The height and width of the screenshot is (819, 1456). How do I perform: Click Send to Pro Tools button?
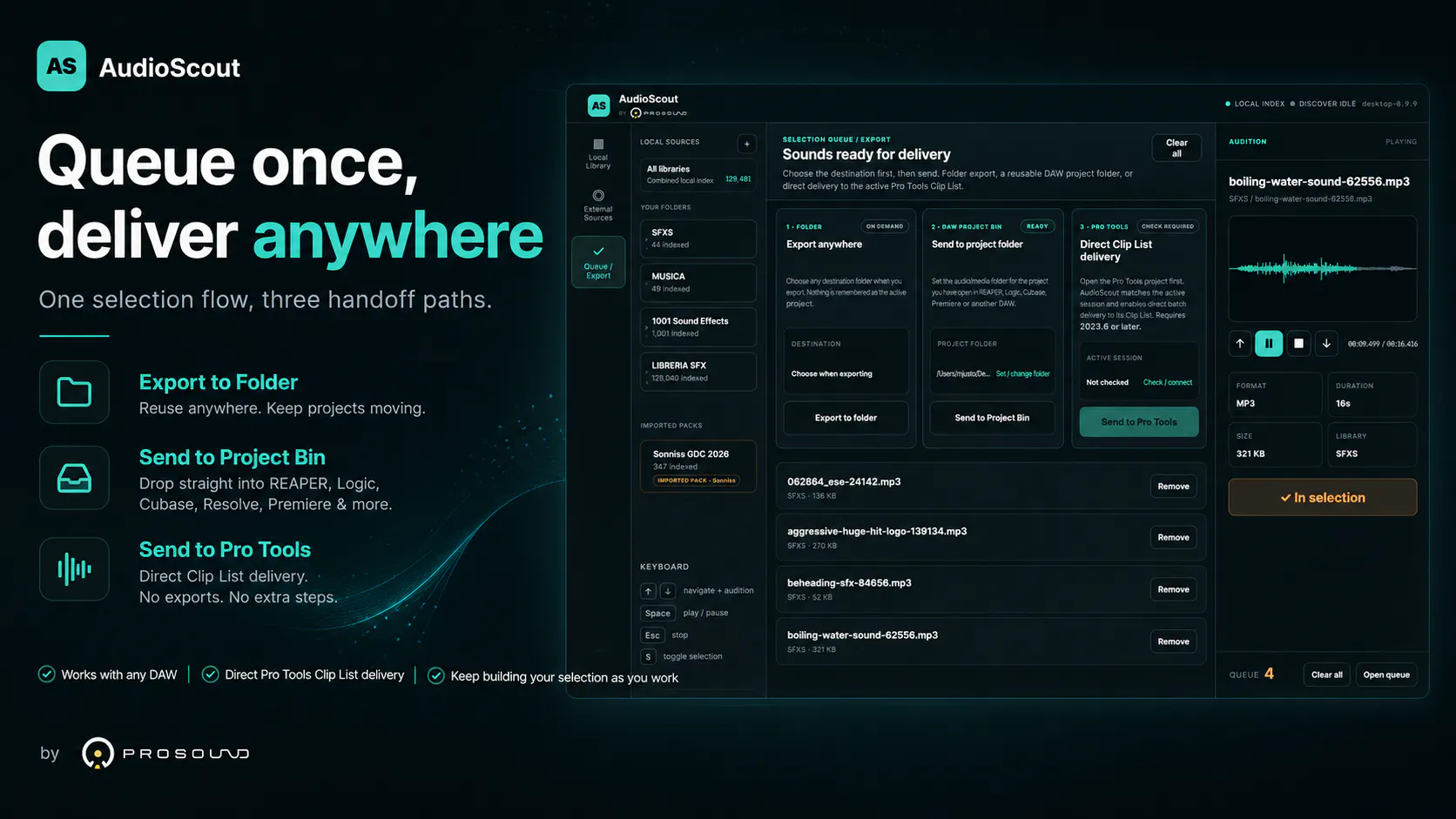[1139, 422]
